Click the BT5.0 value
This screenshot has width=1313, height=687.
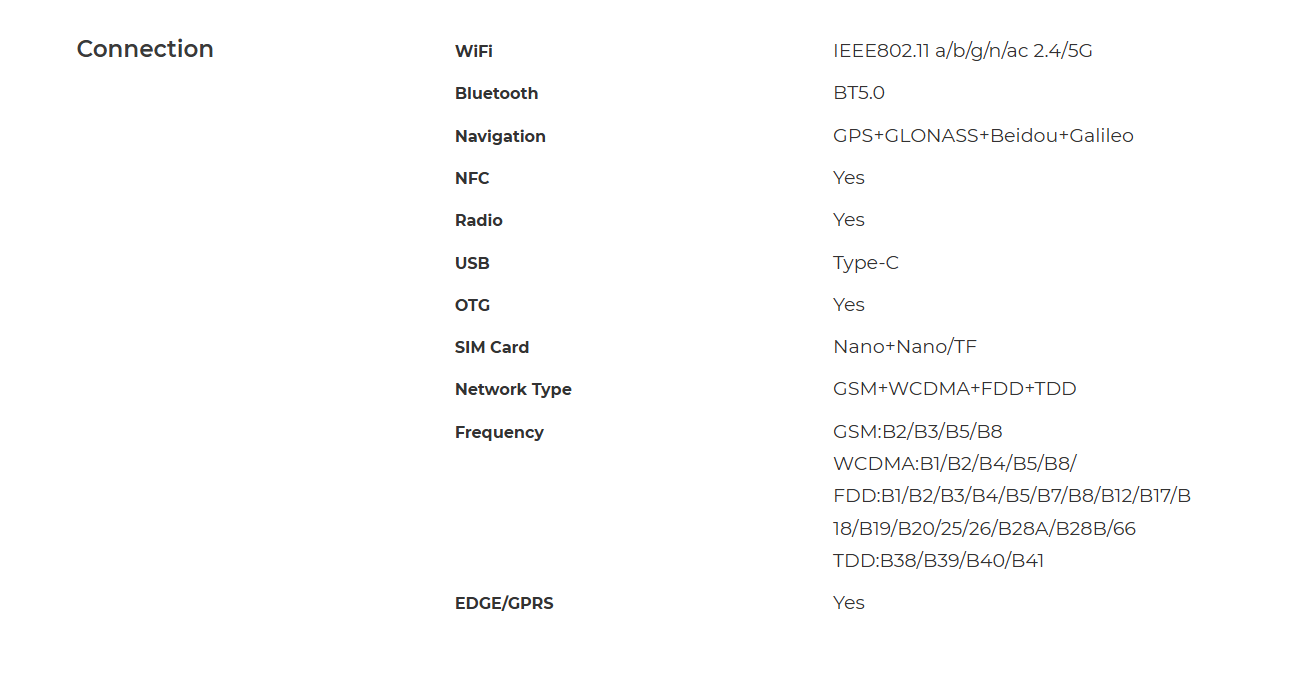(x=859, y=93)
